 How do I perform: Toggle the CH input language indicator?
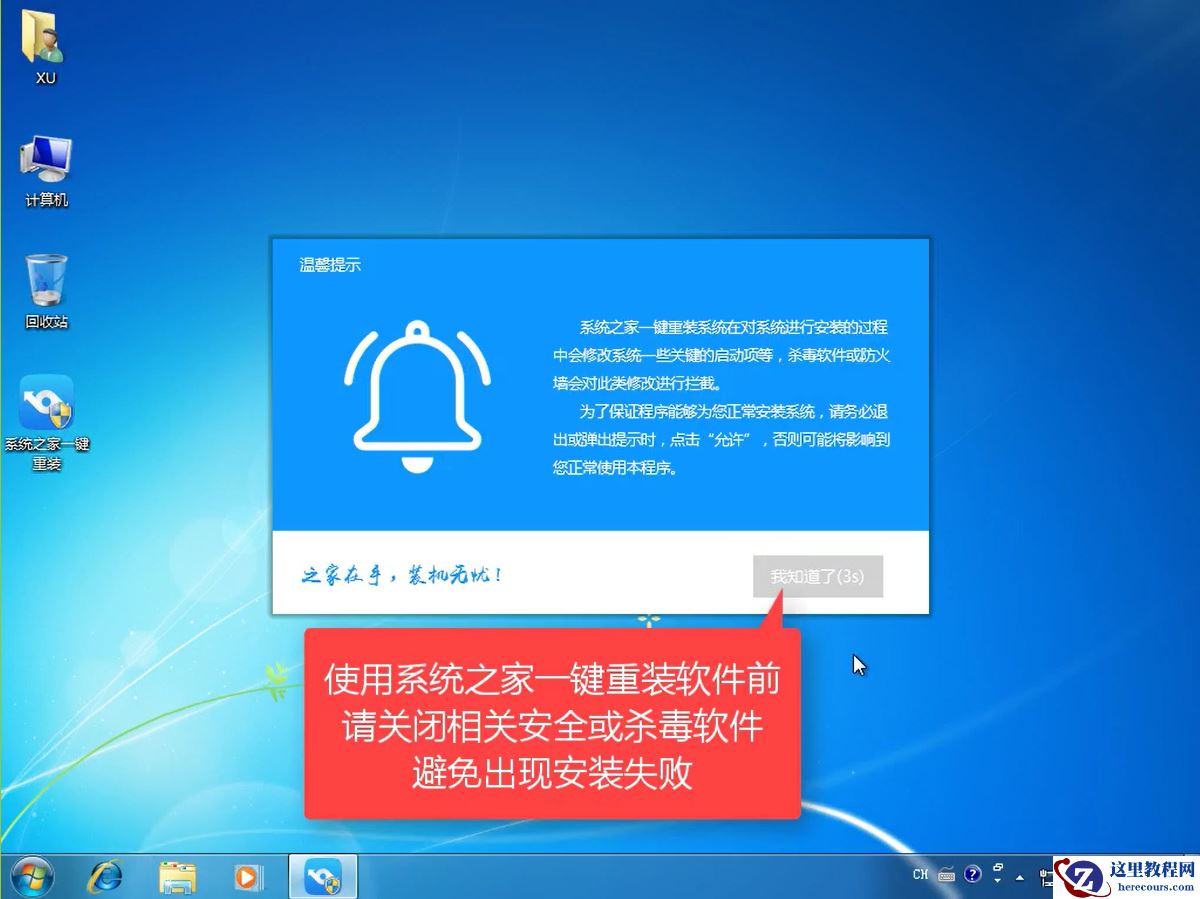(x=920, y=874)
